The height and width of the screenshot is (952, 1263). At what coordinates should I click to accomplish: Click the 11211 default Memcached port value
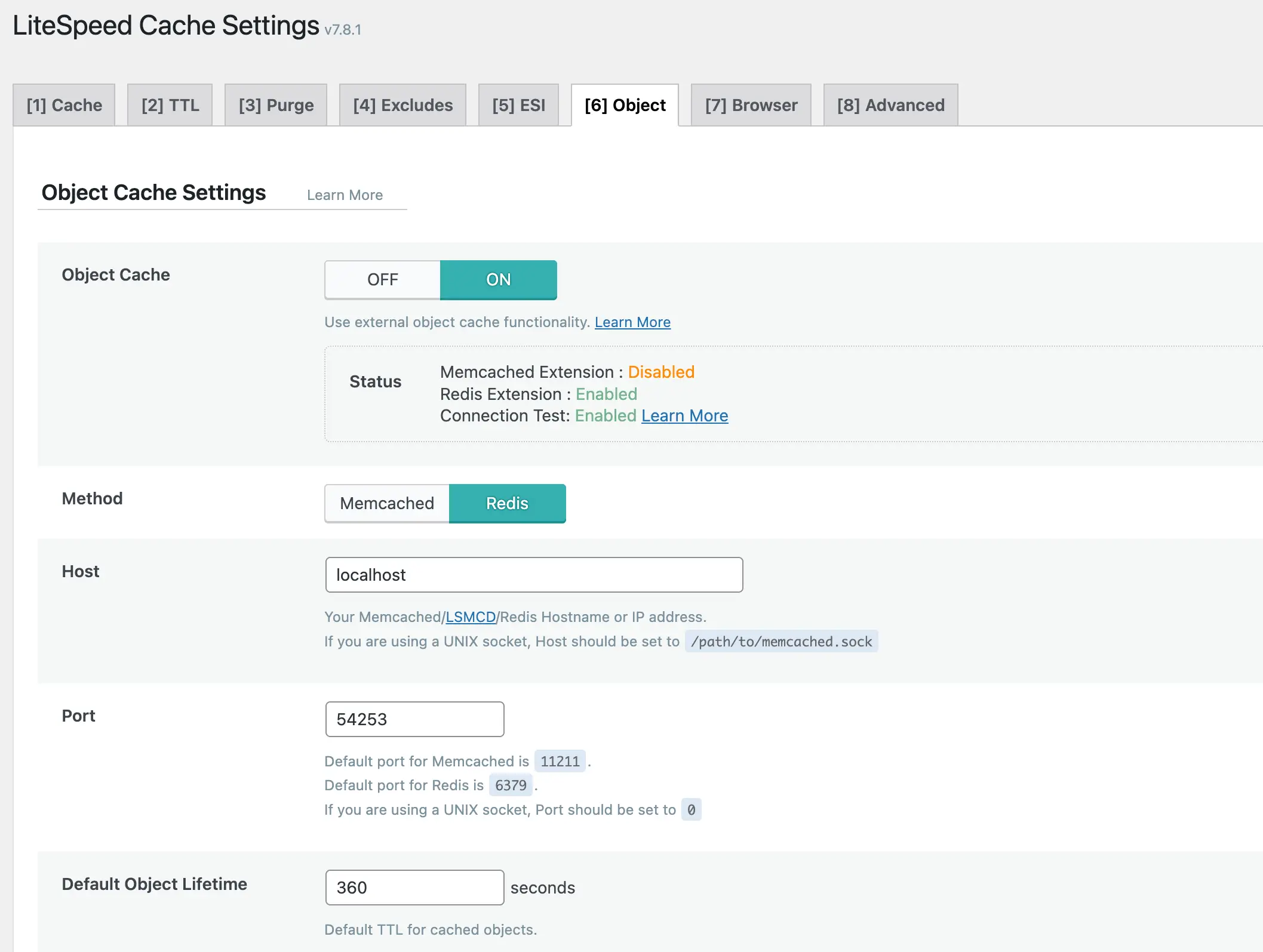[x=560, y=762]
